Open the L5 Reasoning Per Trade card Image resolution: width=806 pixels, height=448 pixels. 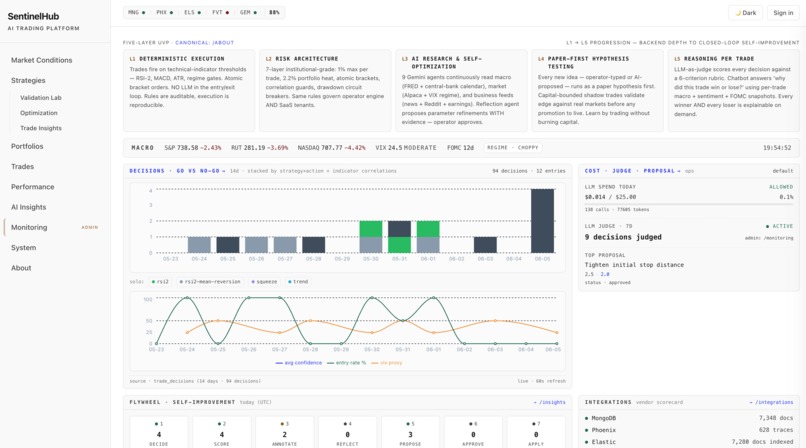coord(734,90)
